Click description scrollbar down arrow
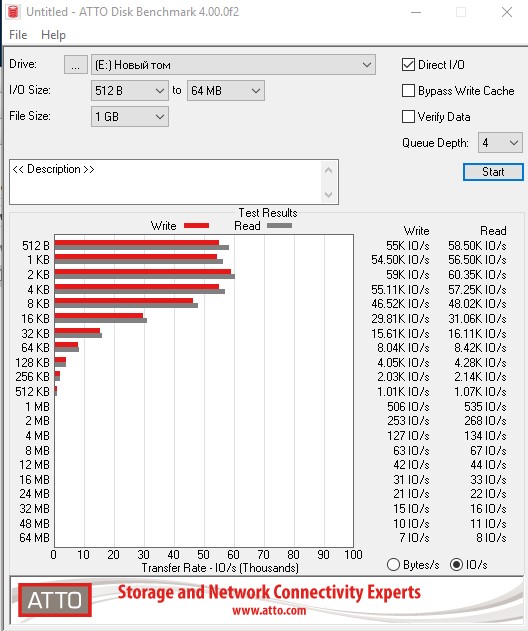The width and height of the screenshot is (528, 631). pyautogui.click(x=328, y=195)
